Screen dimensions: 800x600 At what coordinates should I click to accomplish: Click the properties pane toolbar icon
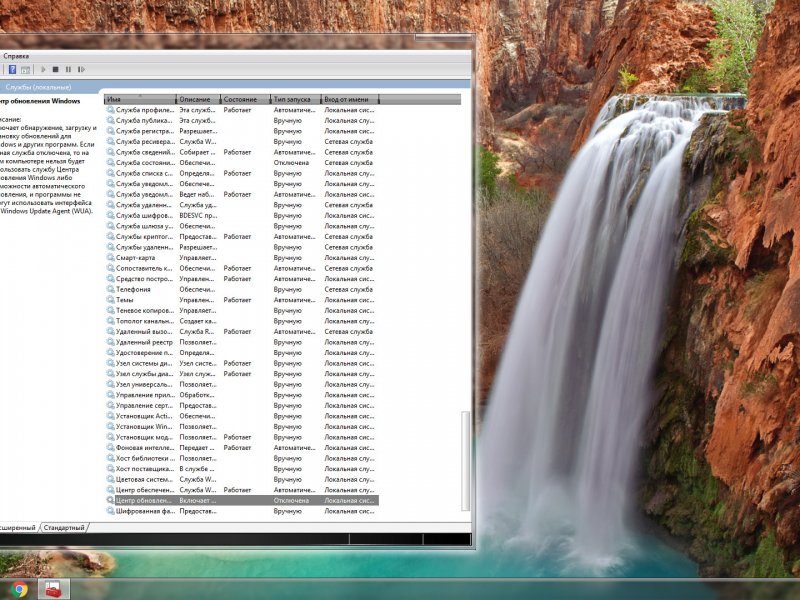pos(26,69)
